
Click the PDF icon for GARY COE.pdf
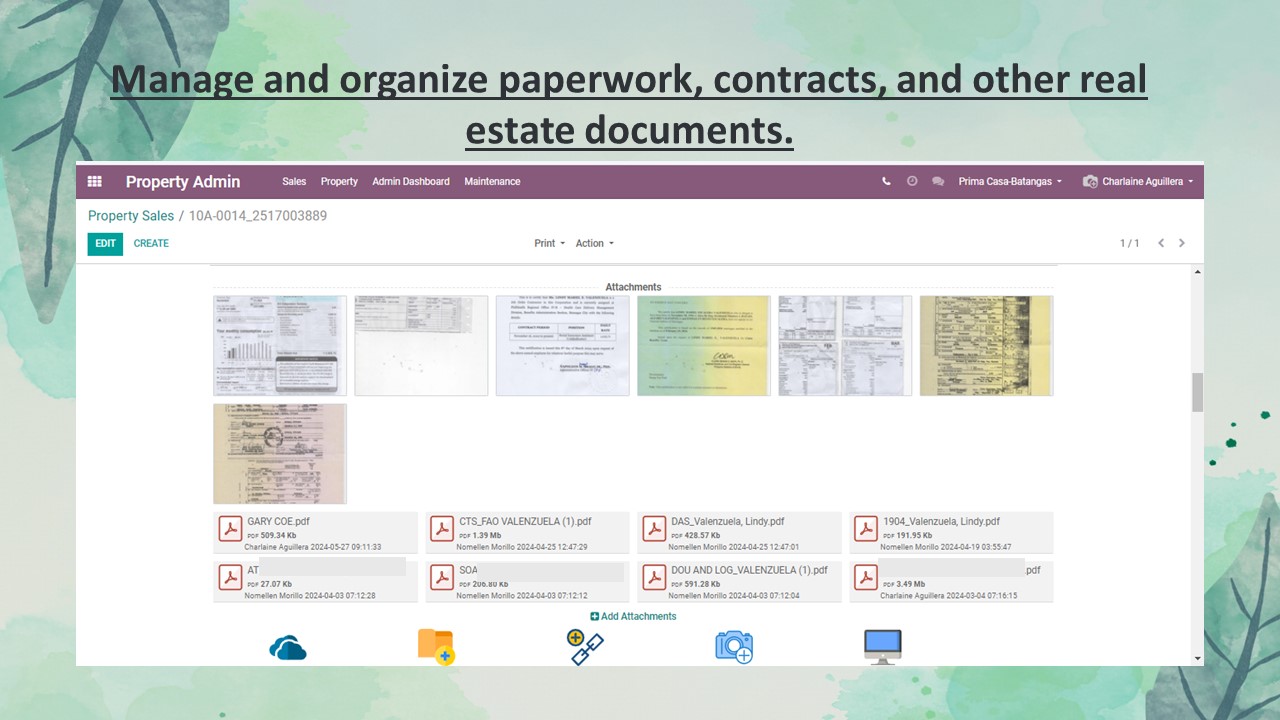pyautogui.click(x=231, y=529)
